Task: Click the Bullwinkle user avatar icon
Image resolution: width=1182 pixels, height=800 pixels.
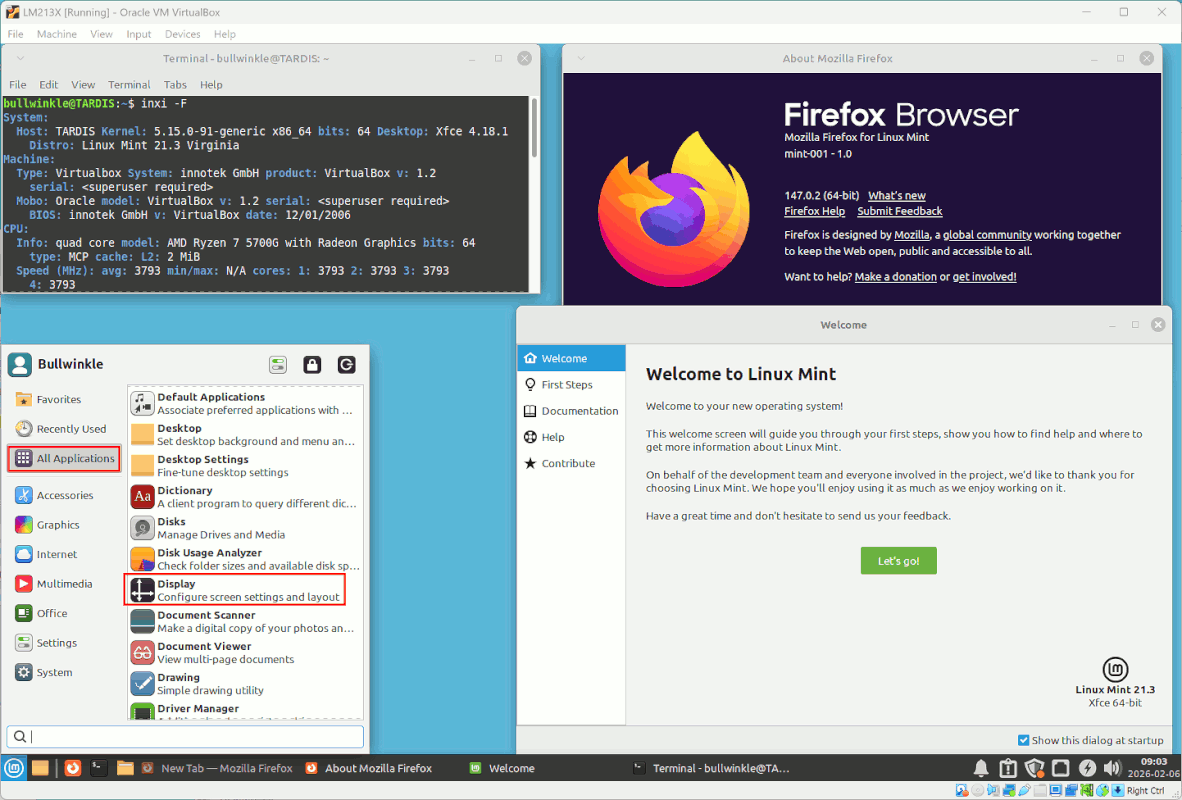Action: tap(20, 364)
